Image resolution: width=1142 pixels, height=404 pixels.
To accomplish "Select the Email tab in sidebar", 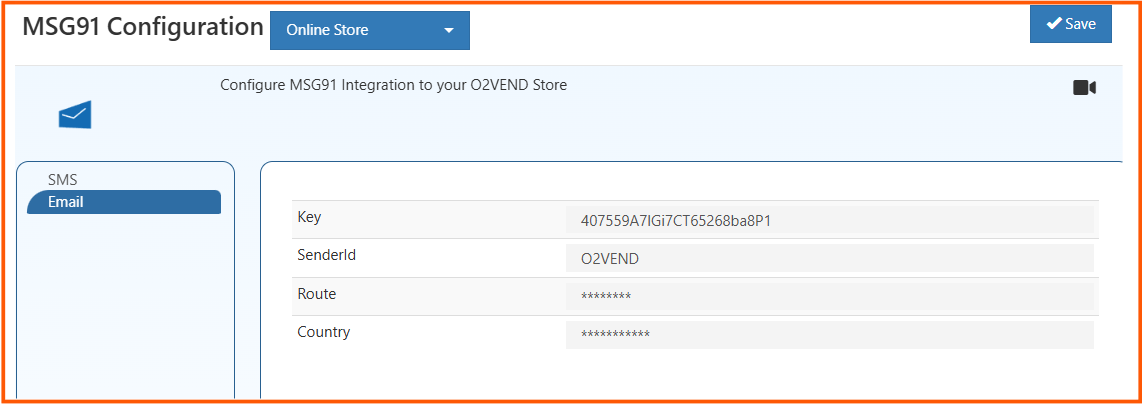I will (x=124, y=202).
